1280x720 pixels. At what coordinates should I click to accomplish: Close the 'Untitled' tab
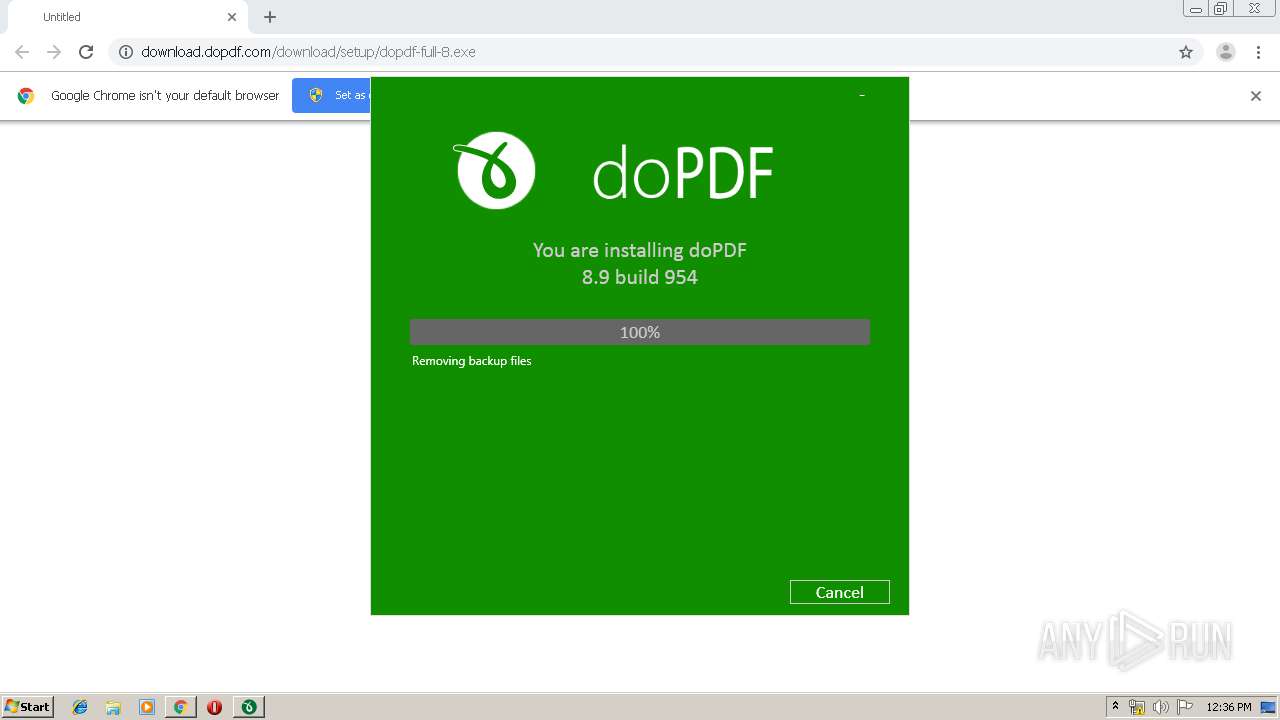coord(232,17)
